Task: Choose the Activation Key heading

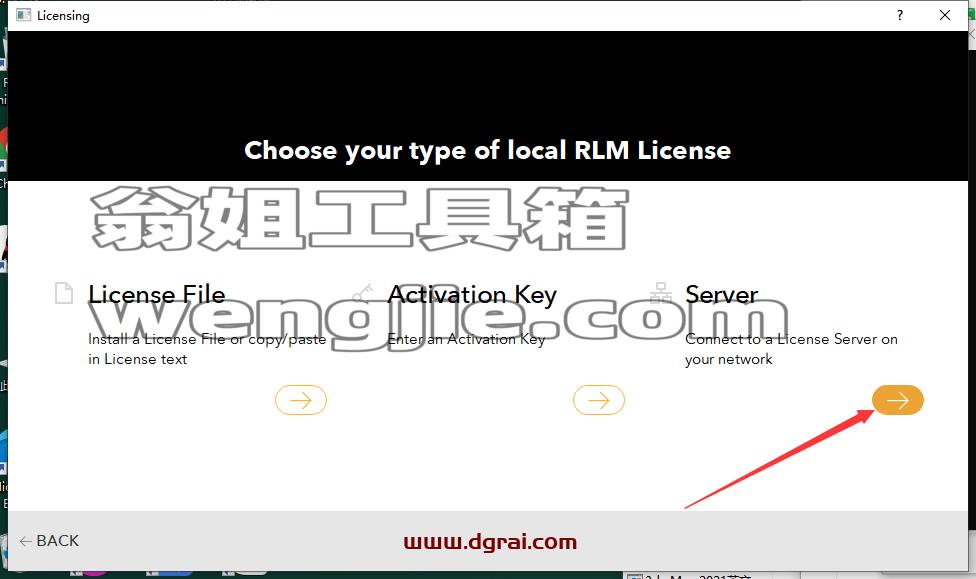Action: (472, 294)
